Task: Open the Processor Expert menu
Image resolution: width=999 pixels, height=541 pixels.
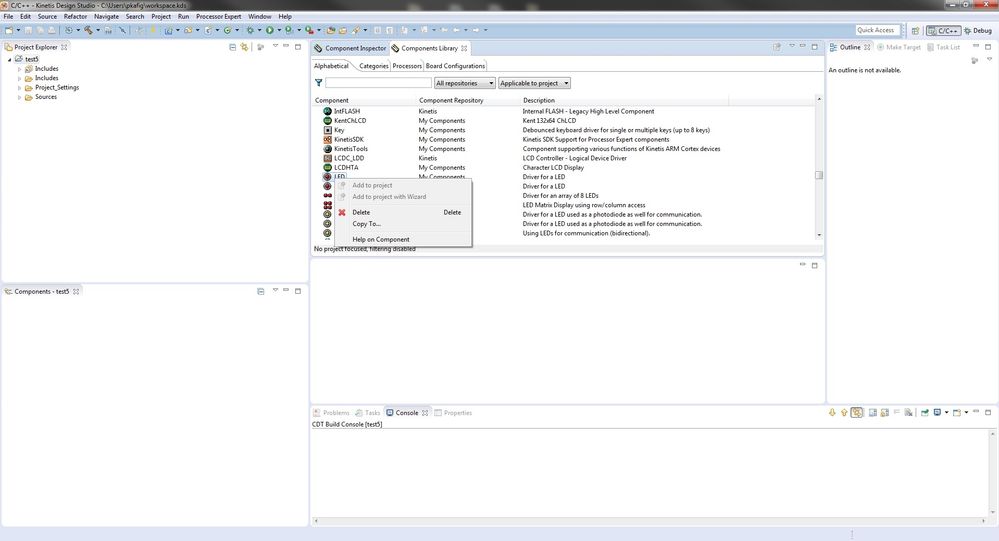Action: pos(219,17)
